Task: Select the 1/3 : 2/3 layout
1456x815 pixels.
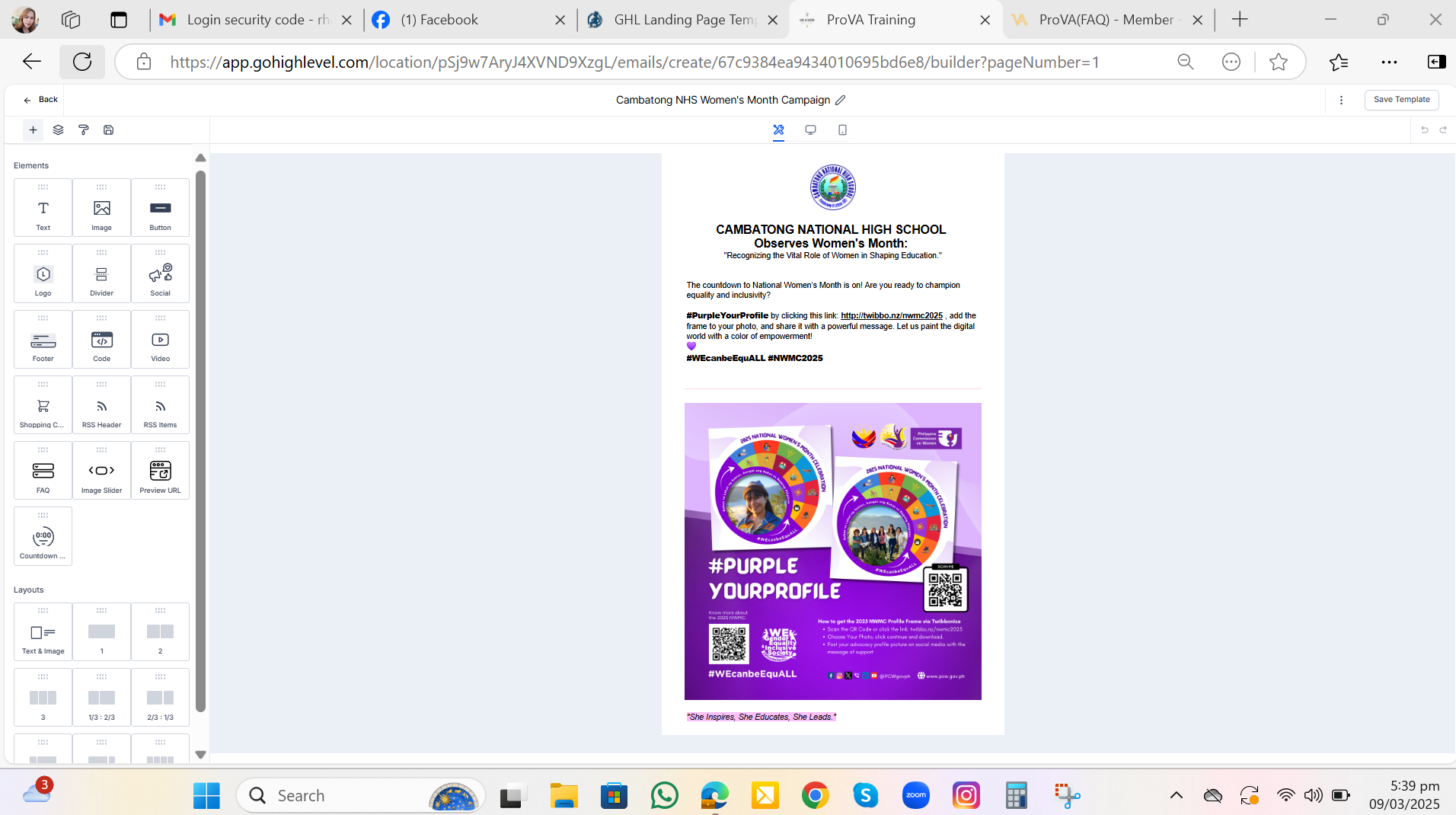Action: click(101, 698)
